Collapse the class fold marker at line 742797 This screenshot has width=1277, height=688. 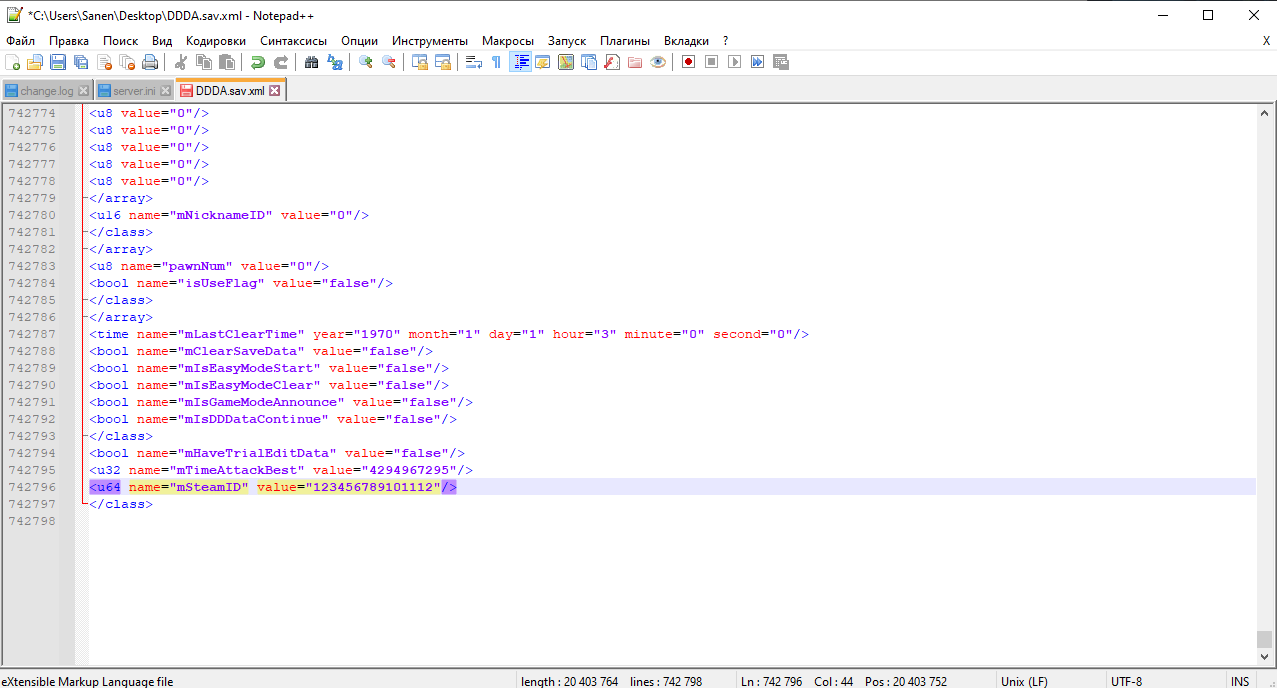83,504
